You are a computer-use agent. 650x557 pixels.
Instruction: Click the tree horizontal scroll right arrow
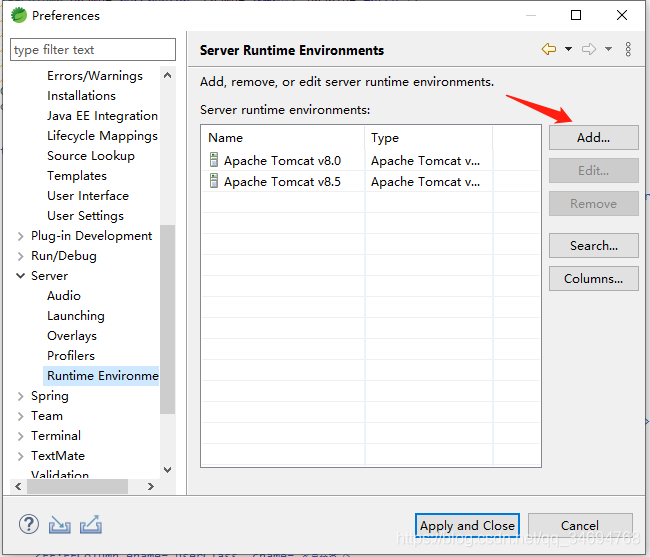pos(151,486)
